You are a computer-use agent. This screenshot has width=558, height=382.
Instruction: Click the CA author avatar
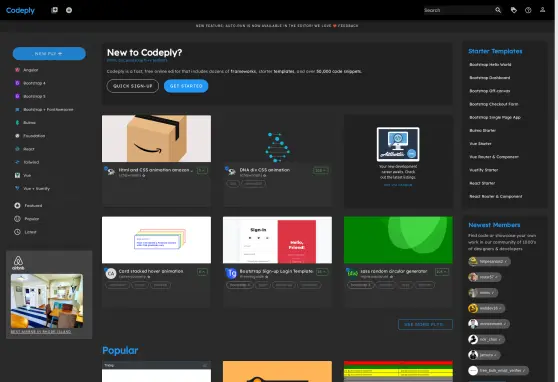coord(111,273)
